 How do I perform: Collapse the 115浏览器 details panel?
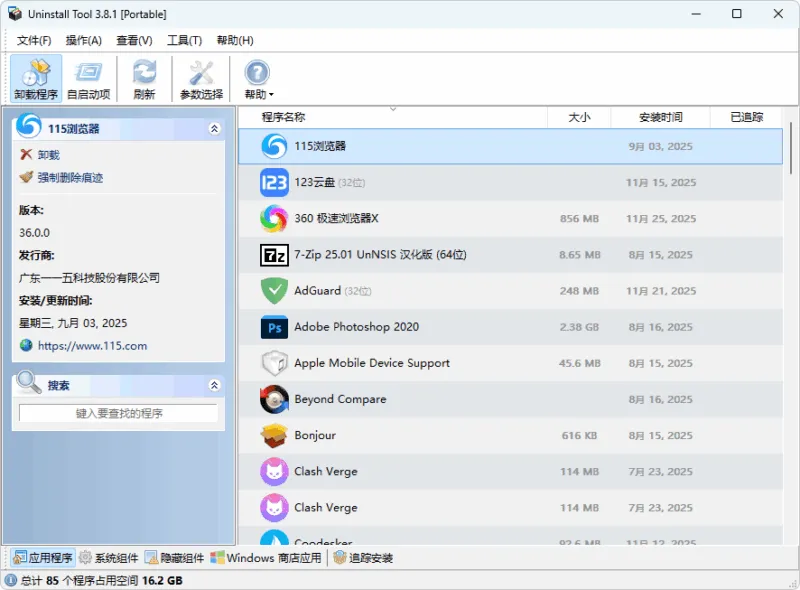214,129
